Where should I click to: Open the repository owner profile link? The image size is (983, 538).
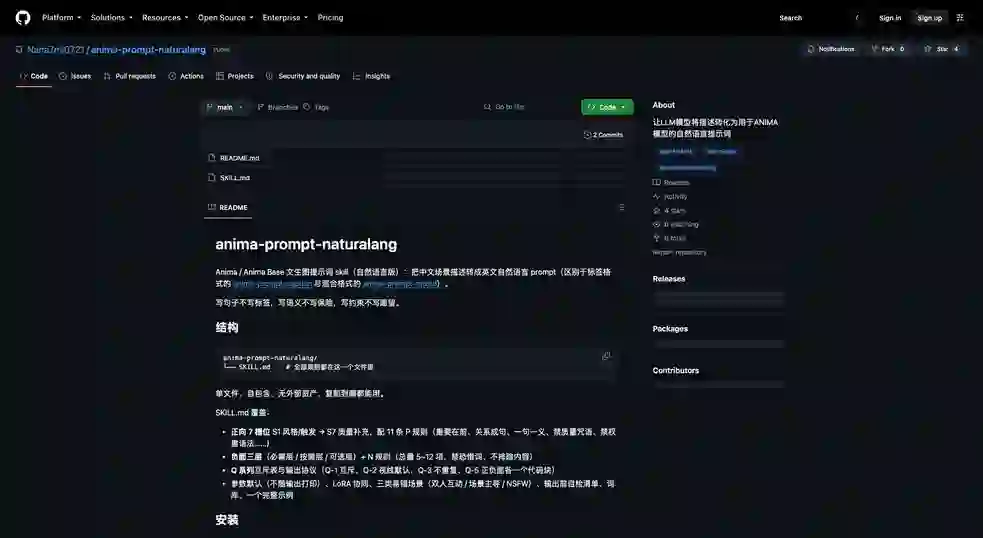(55, 50)
